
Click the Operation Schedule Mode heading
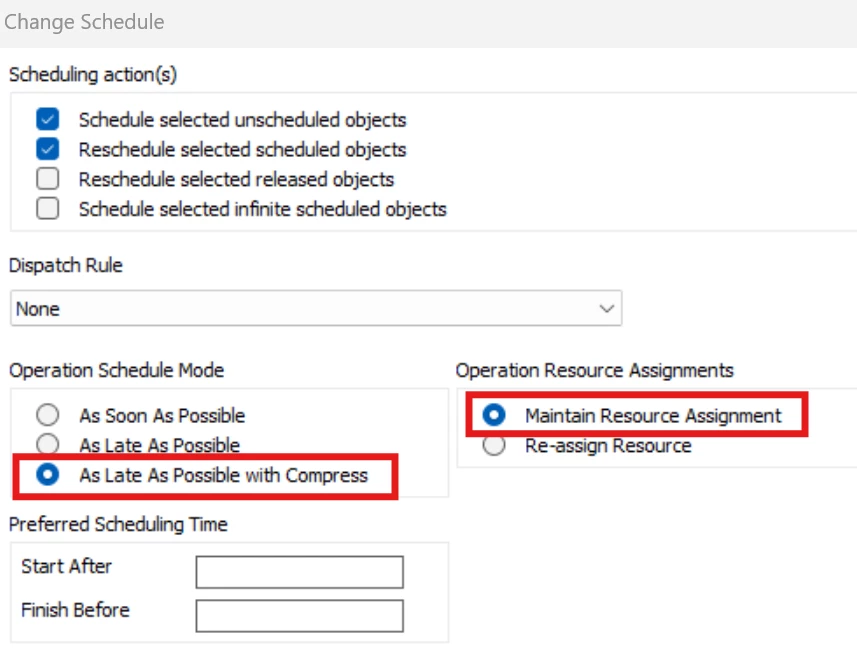point(116,370)
